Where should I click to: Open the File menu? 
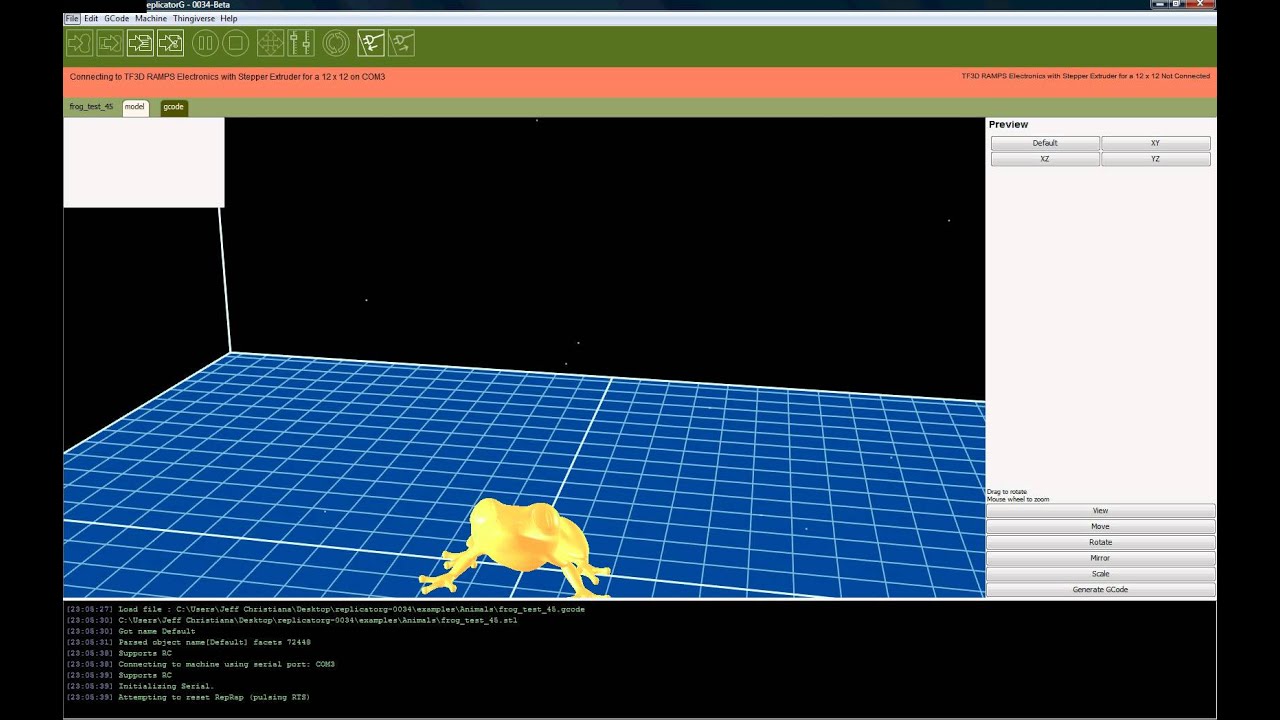(x=72, y=18)
